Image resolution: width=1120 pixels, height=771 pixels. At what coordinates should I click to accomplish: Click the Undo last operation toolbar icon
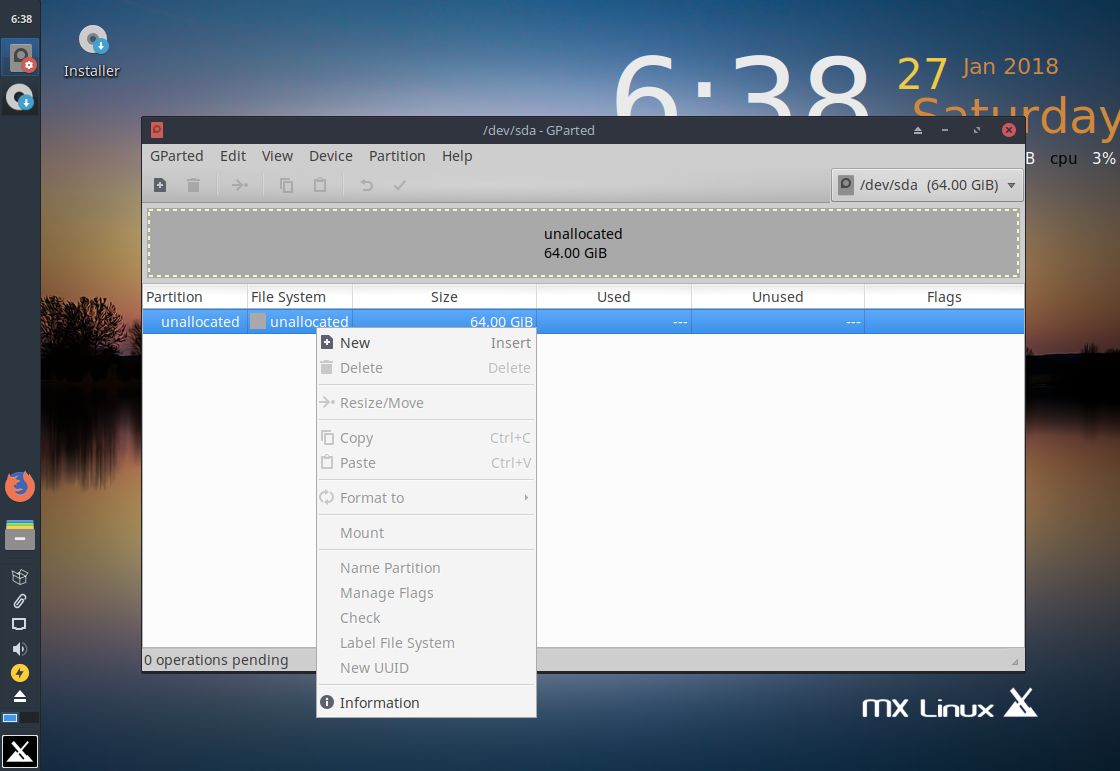click(x=366, y=185)
